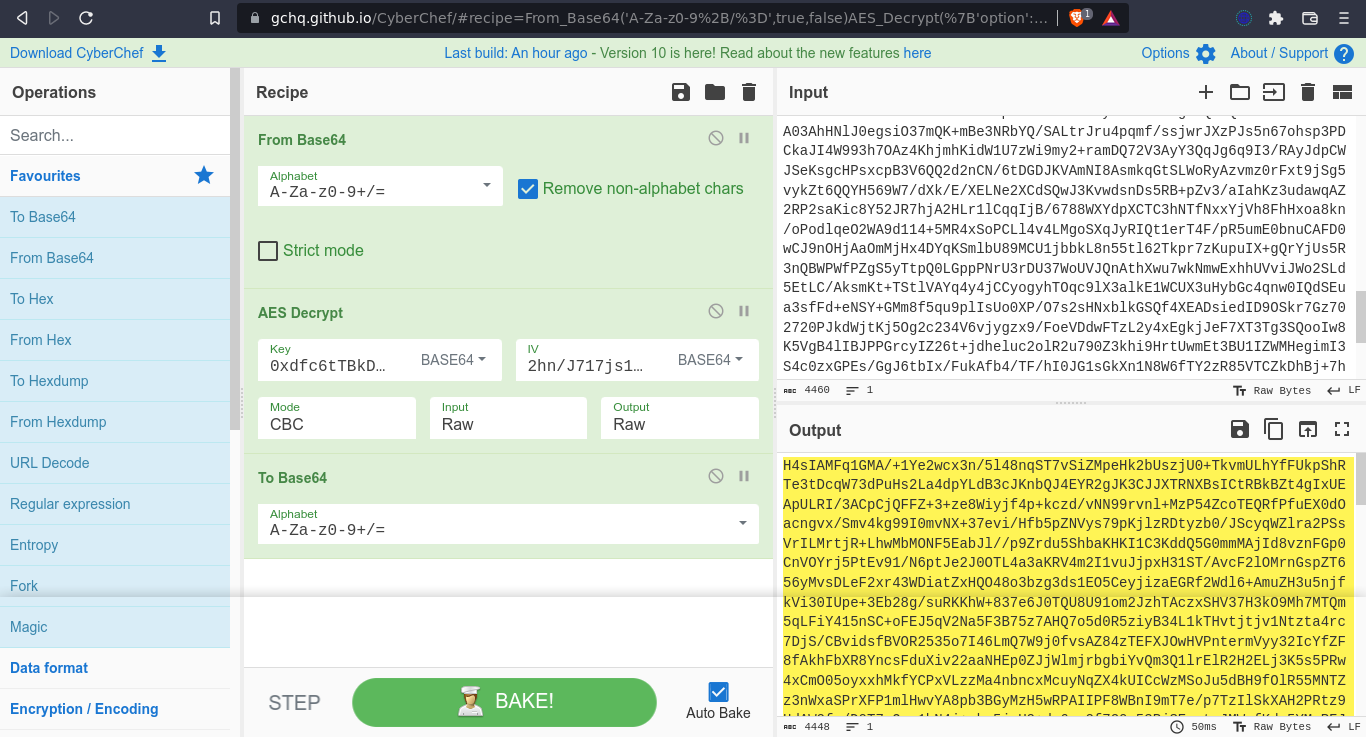1366x737 pixels.
Task: Focus the operations Search field
Action: (x=115, y=135)
